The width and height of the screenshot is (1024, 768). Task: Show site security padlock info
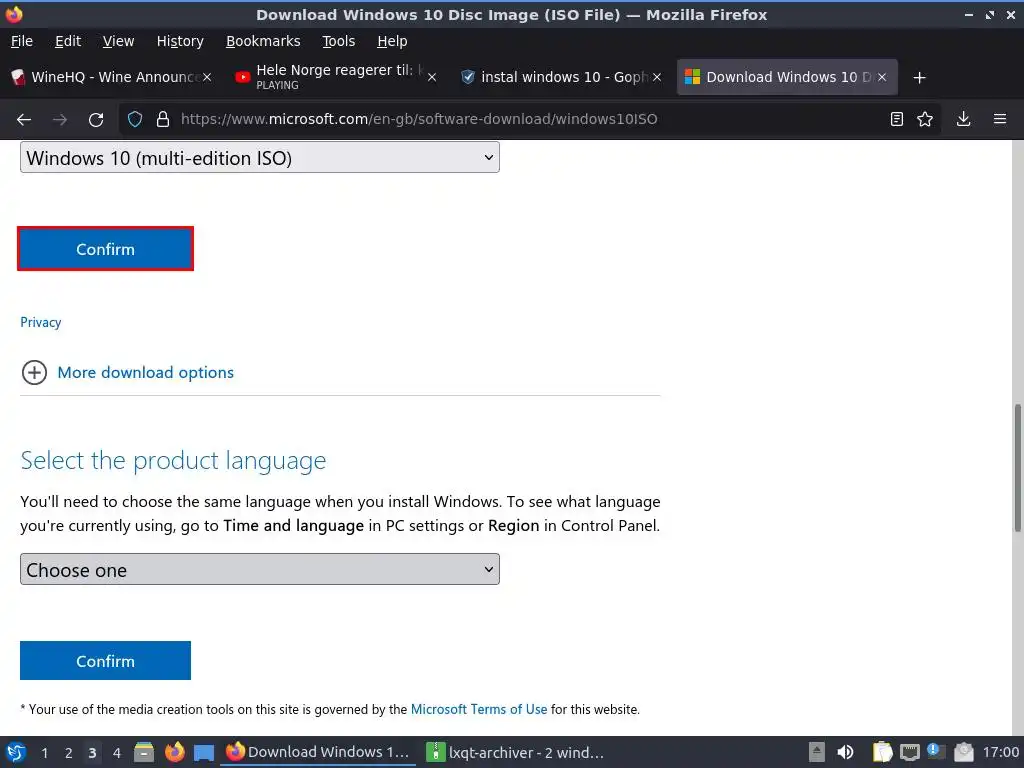(x=163, y=119)
